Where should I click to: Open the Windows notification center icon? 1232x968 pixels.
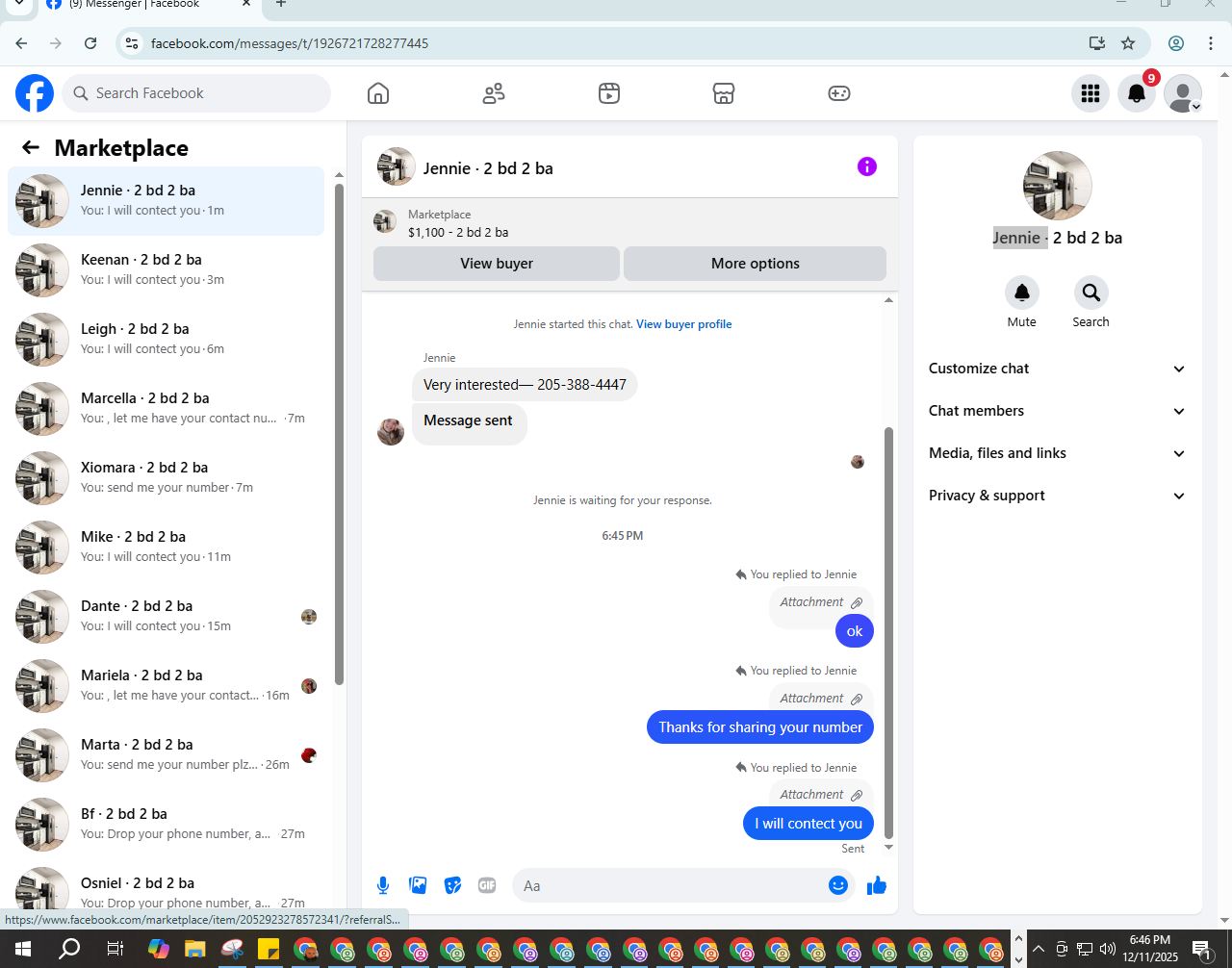click(1203, 950)
